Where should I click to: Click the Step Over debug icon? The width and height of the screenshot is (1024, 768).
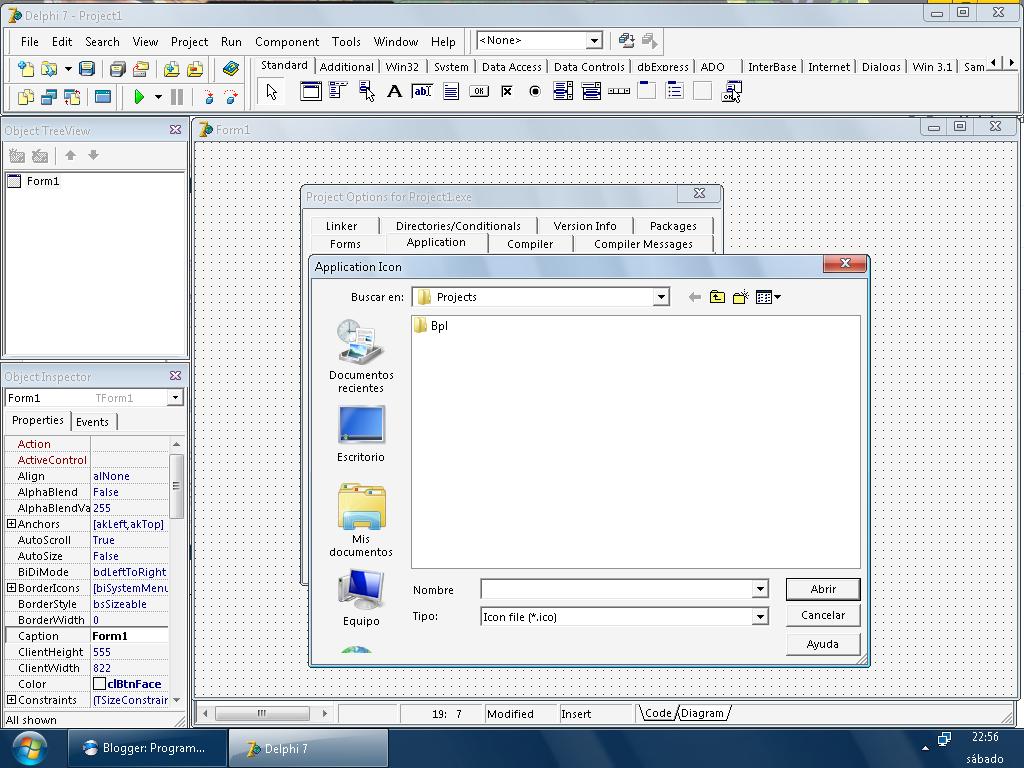tap(231, 97)
